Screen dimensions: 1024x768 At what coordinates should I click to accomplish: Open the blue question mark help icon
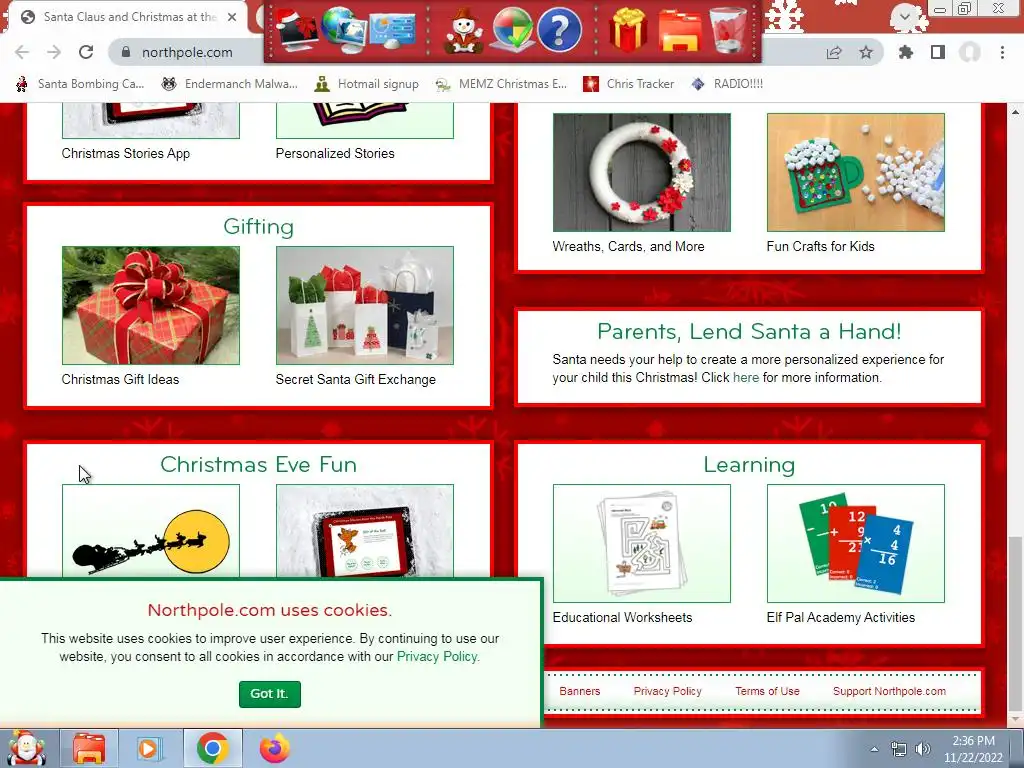click(559, 30)
